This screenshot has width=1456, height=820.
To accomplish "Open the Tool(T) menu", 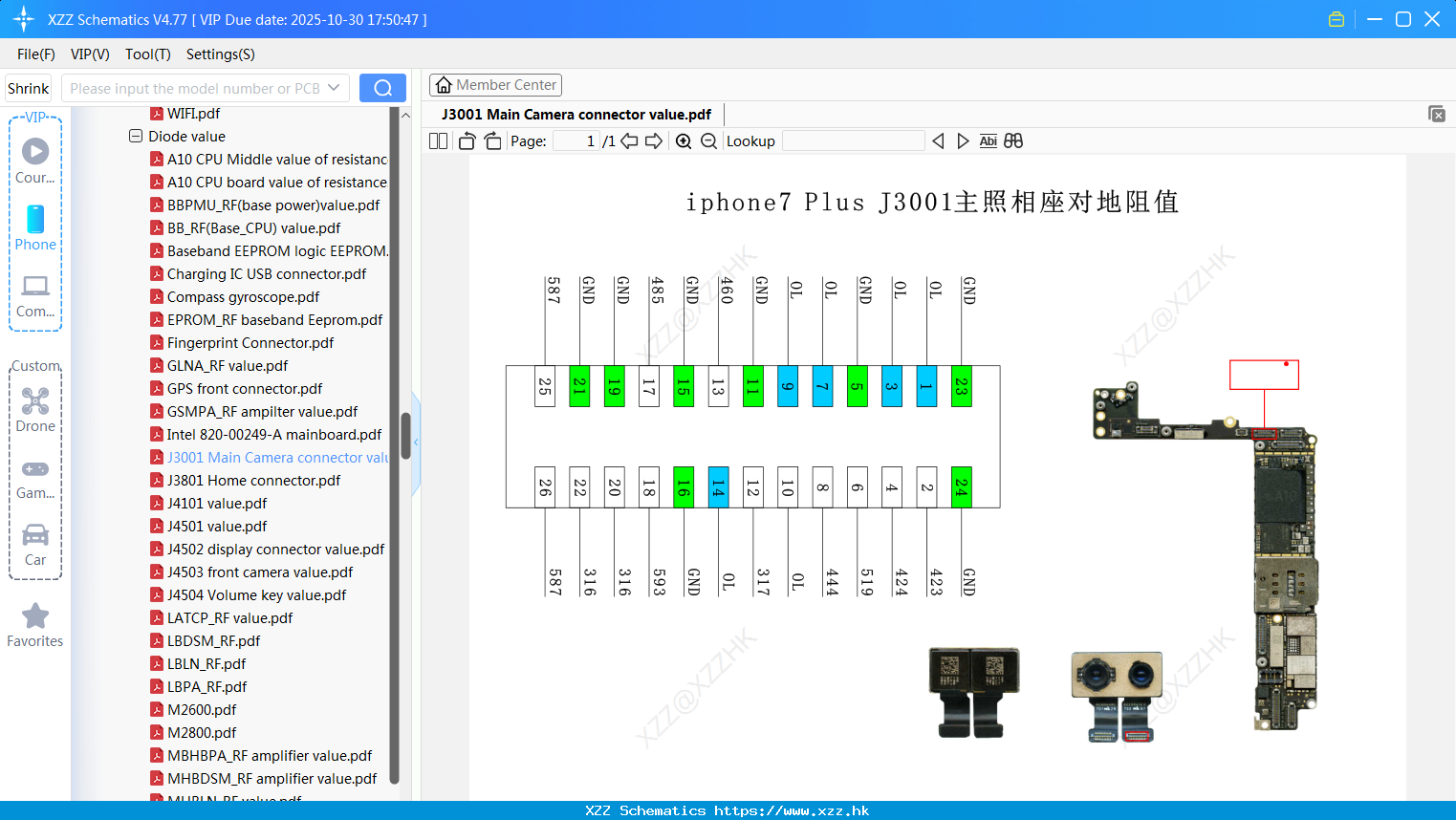I will pos(148,54).
